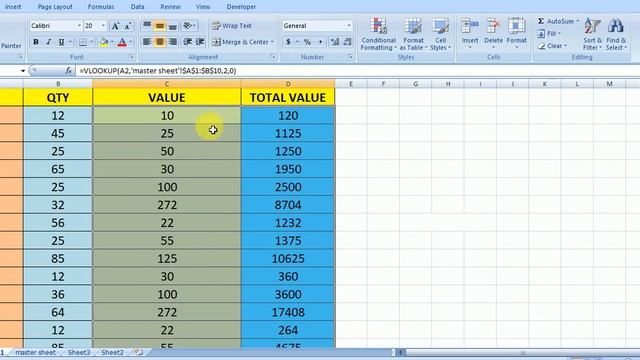Open font color dropdown arrow

click(x=131, y=42)
